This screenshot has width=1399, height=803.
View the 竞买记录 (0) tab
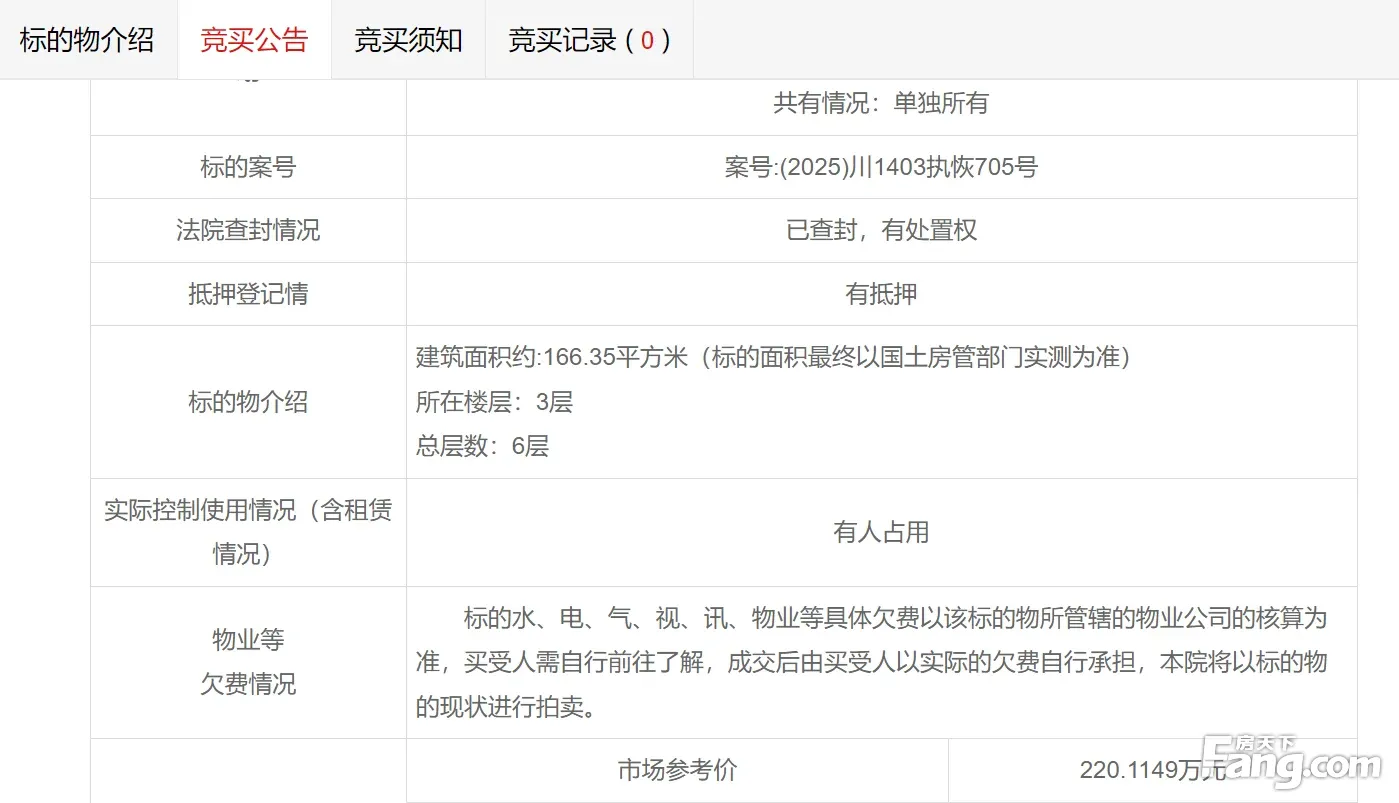[x=588, y=40]
